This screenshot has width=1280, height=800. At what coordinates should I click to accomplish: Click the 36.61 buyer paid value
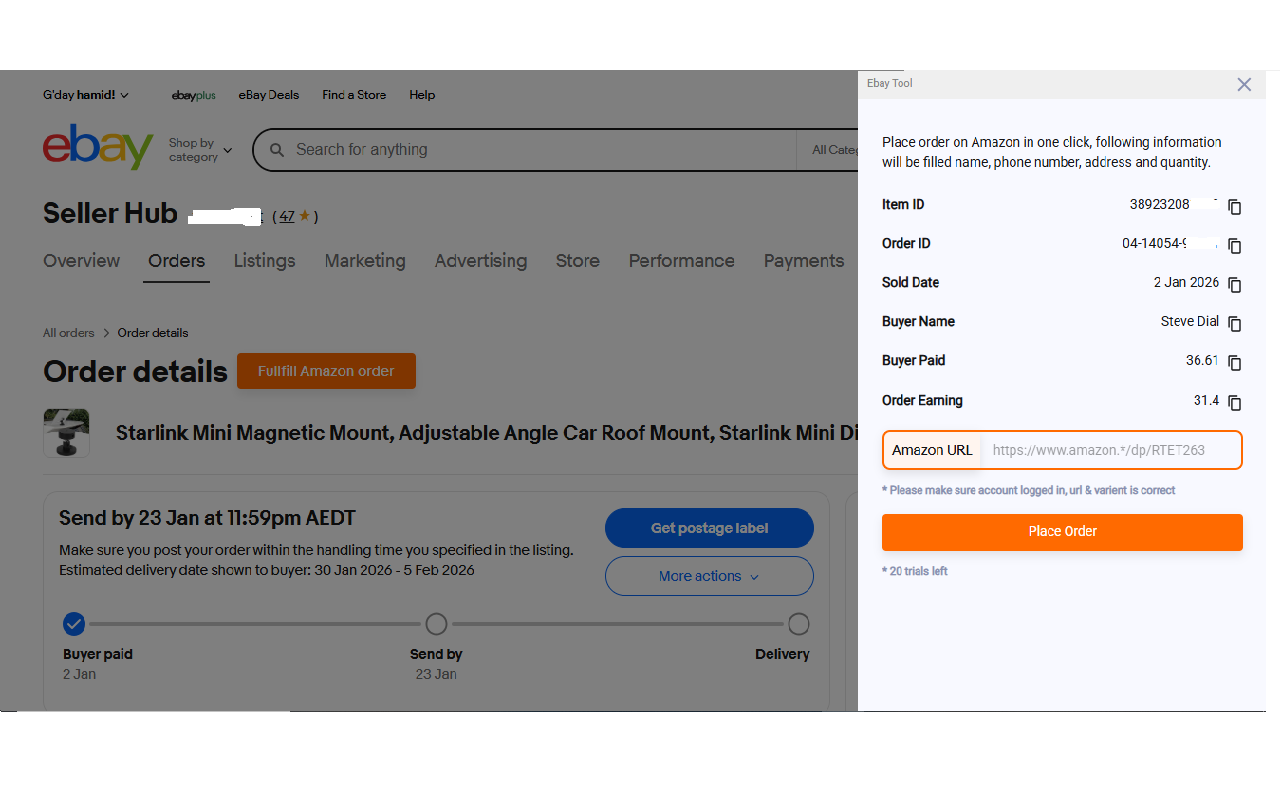pyautogui.click(x=1202, y=361)
